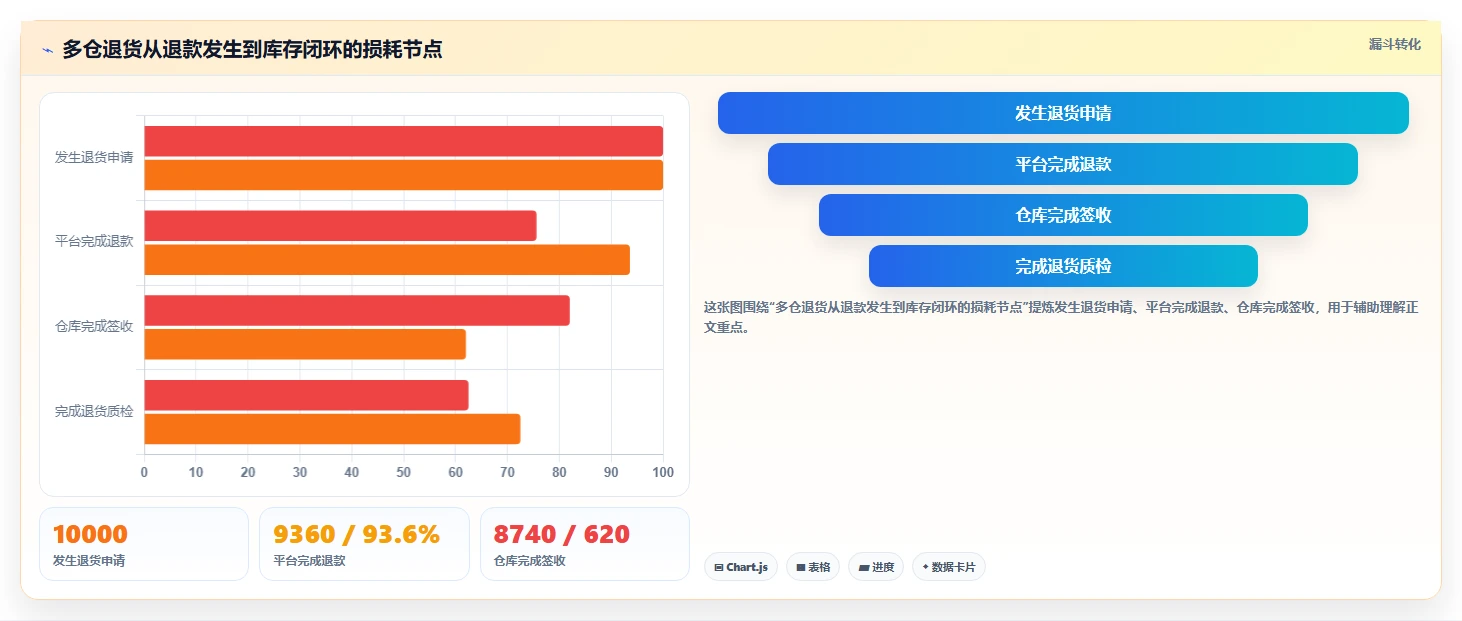Click the description paragraph below the funnel
Viewport: 1462px width, 621px height.
pyautogui.click(x=1061, y=317)
